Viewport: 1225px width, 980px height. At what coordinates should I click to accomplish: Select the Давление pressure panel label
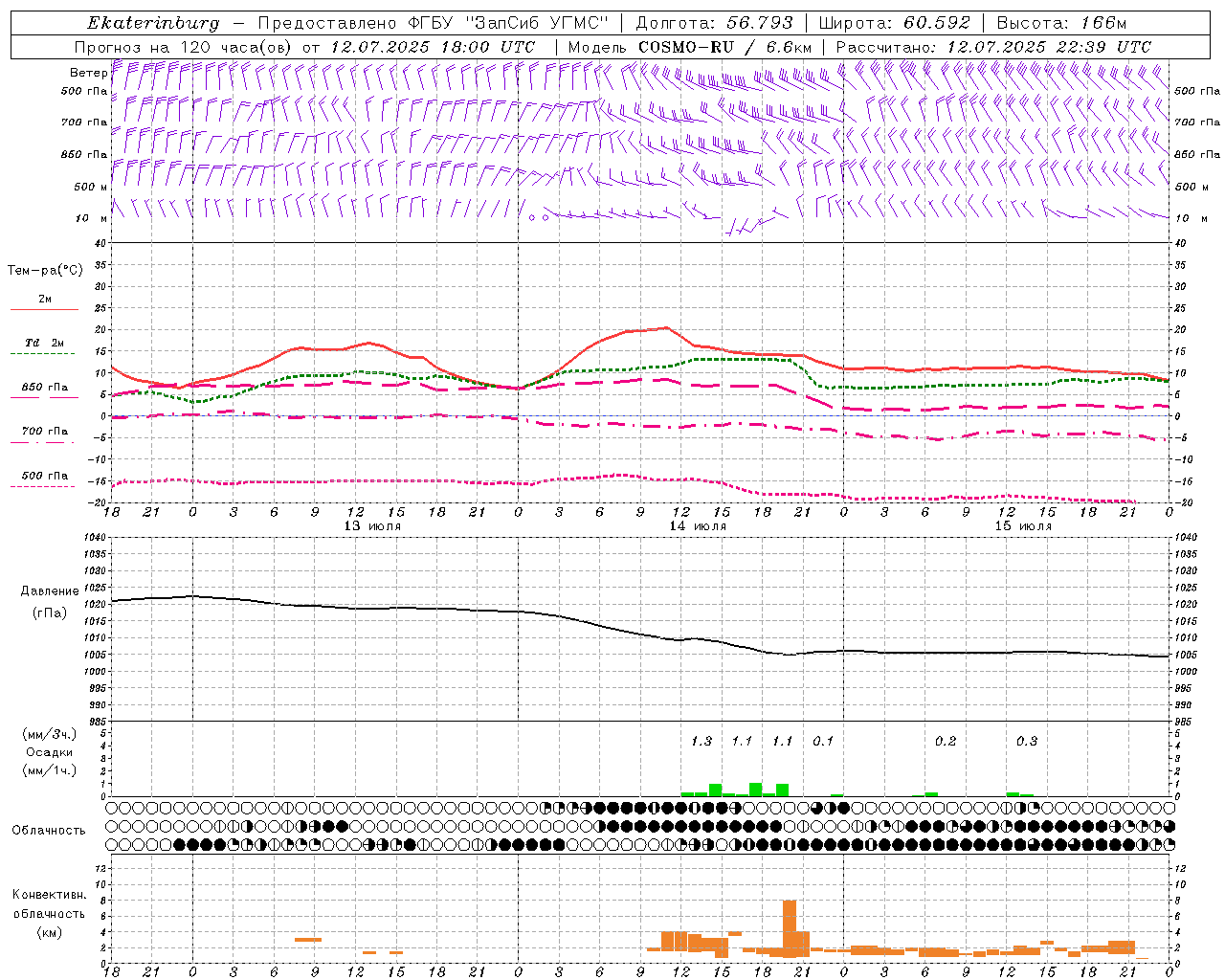50,591
